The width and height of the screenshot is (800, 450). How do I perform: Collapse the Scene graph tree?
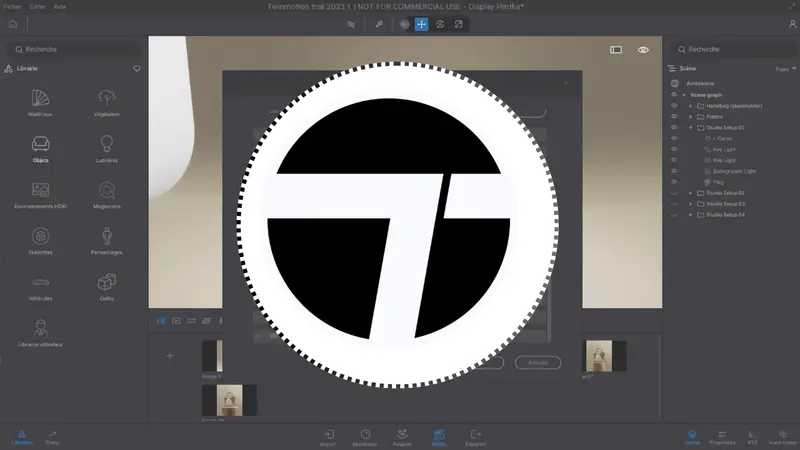pyautogui.click(x=684, y=95)
